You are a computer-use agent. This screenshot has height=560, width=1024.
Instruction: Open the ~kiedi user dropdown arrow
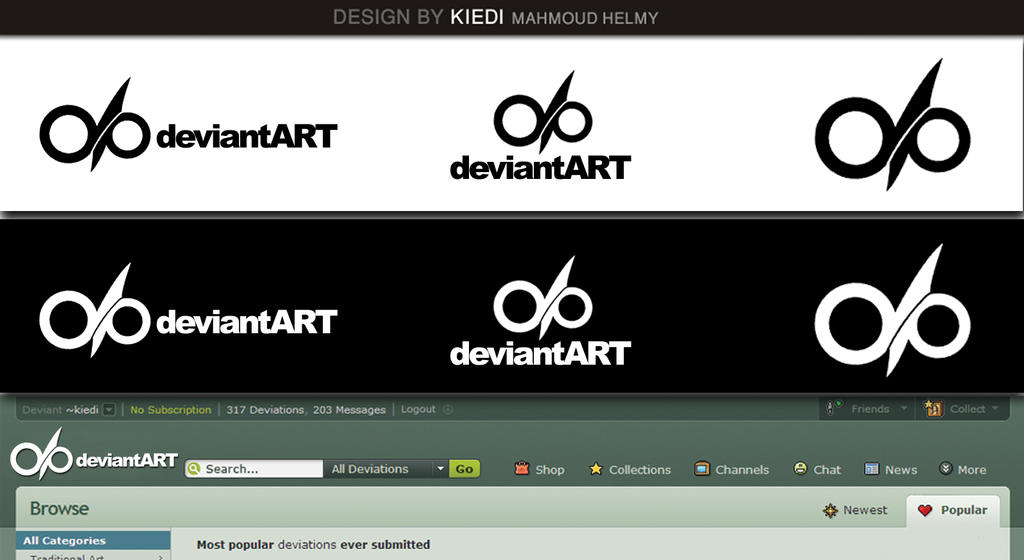pyautogui.click(x=110, y=410)
